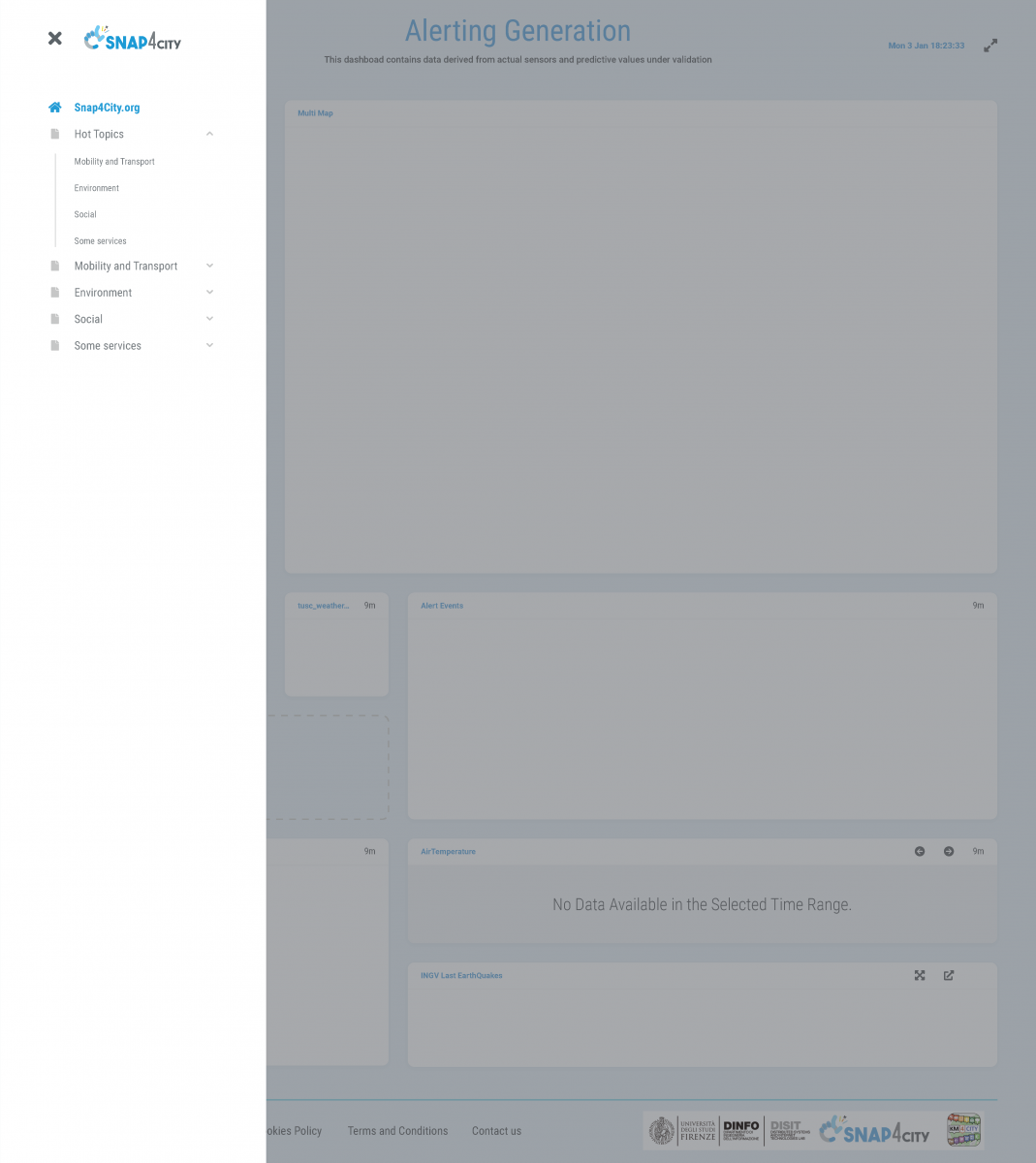The width and height of the screenshot is (1036, 1163).
Task: Click the home icon beside Snap4City.org
Action: (55, 108)
